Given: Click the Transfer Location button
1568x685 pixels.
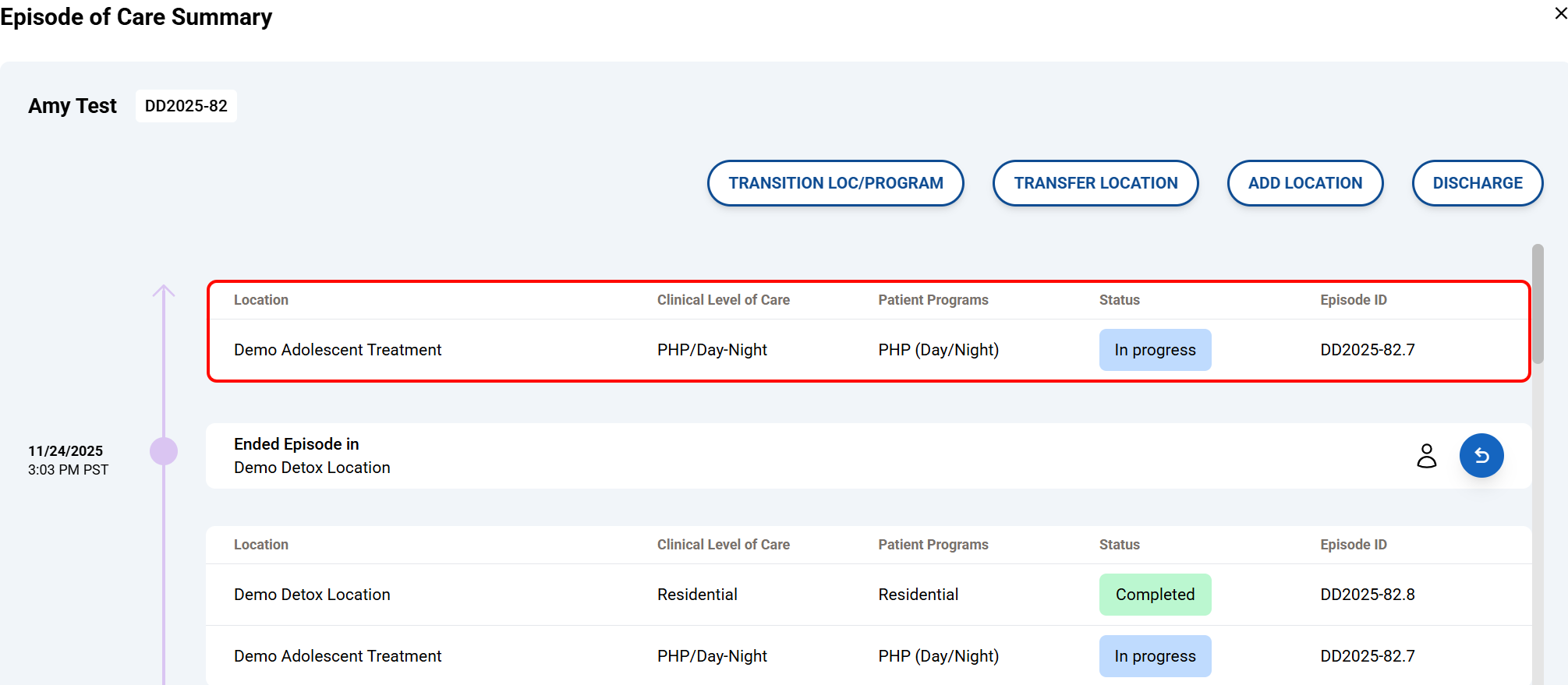Looking at the screenshot, I should pyautogui.click(x=1095, y=183).
